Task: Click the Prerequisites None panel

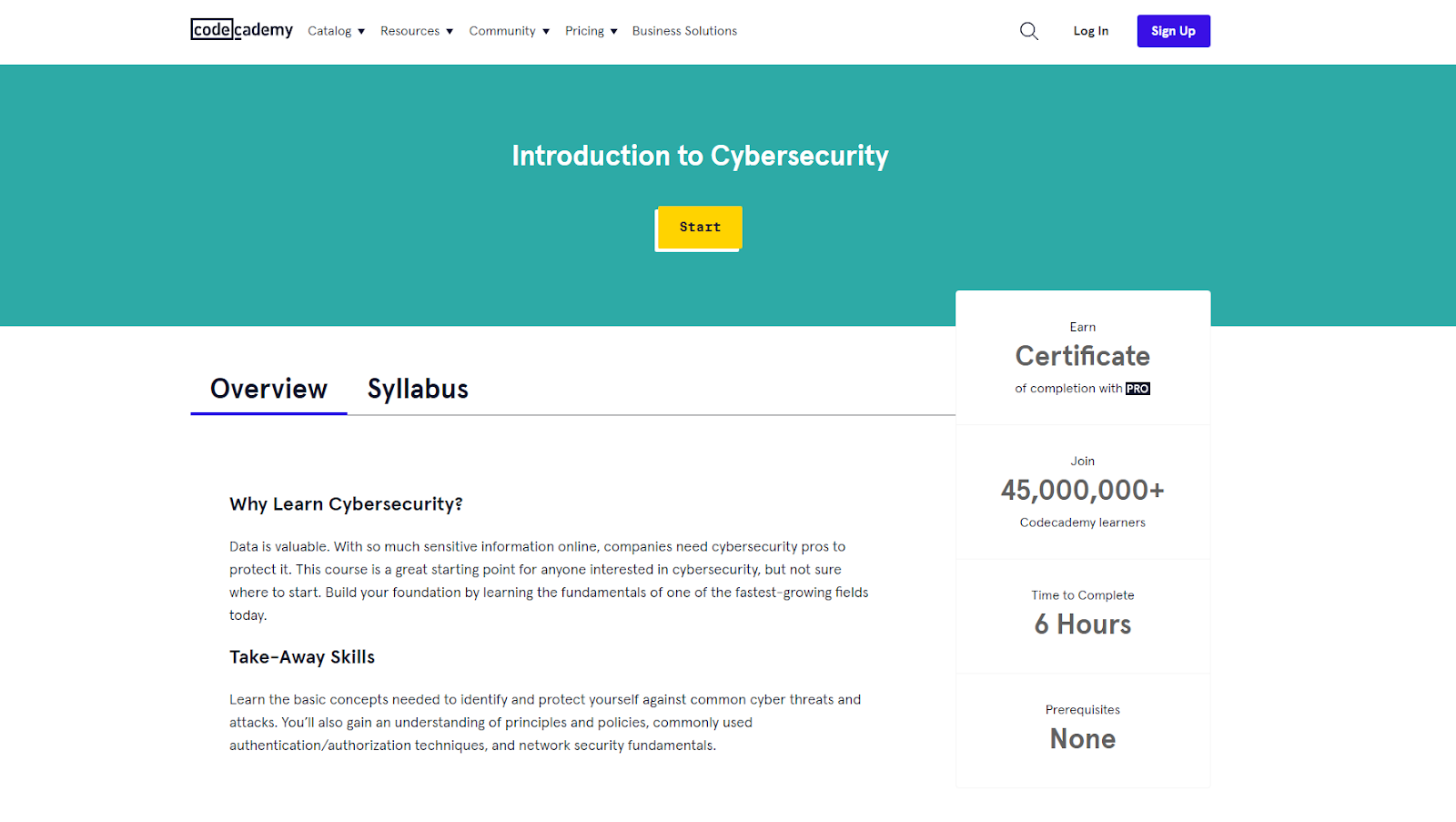Action: click(1082, 738)
